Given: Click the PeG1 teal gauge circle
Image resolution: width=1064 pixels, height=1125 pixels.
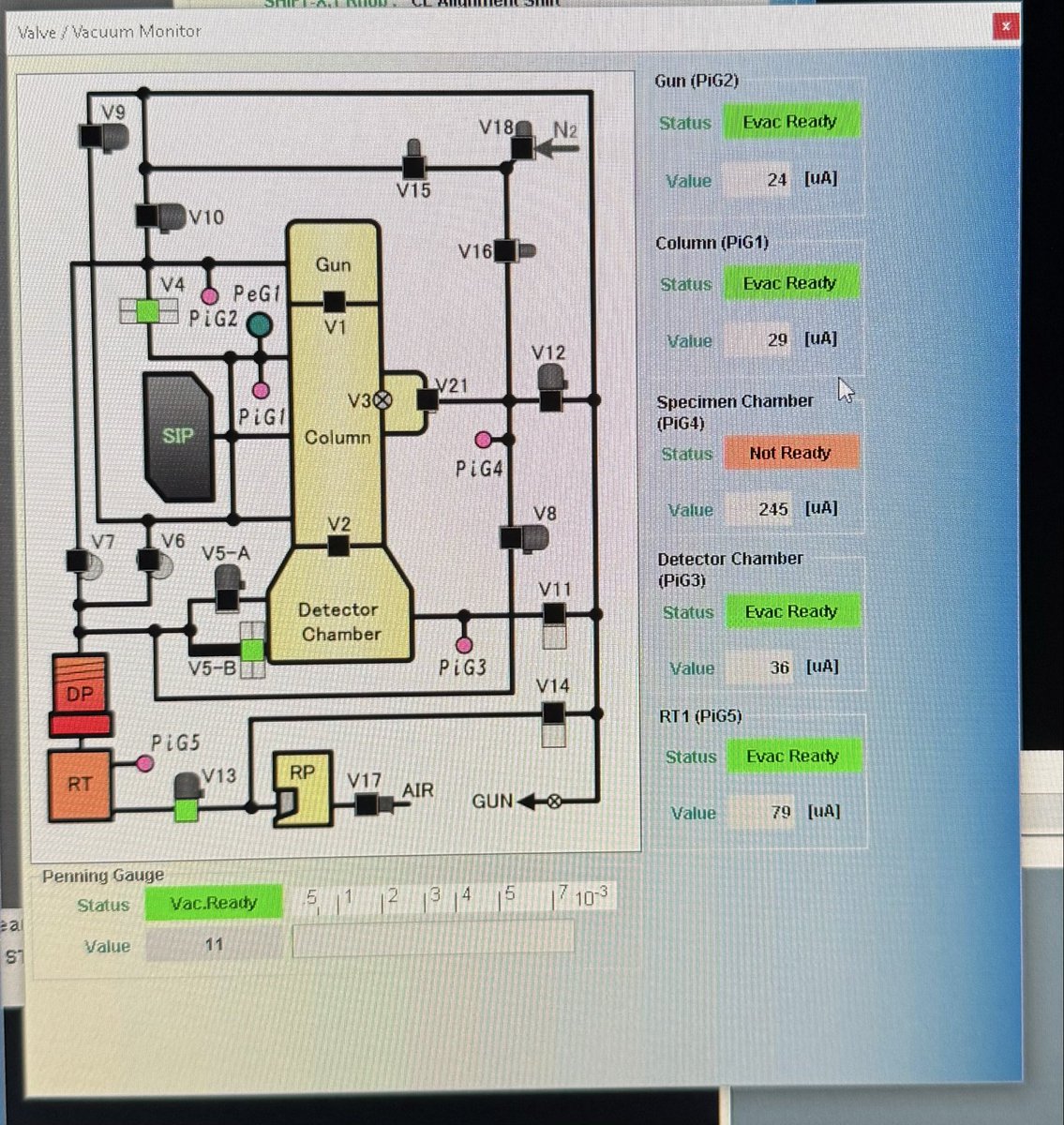Looking at the screenshot, I should pos(259,325).
